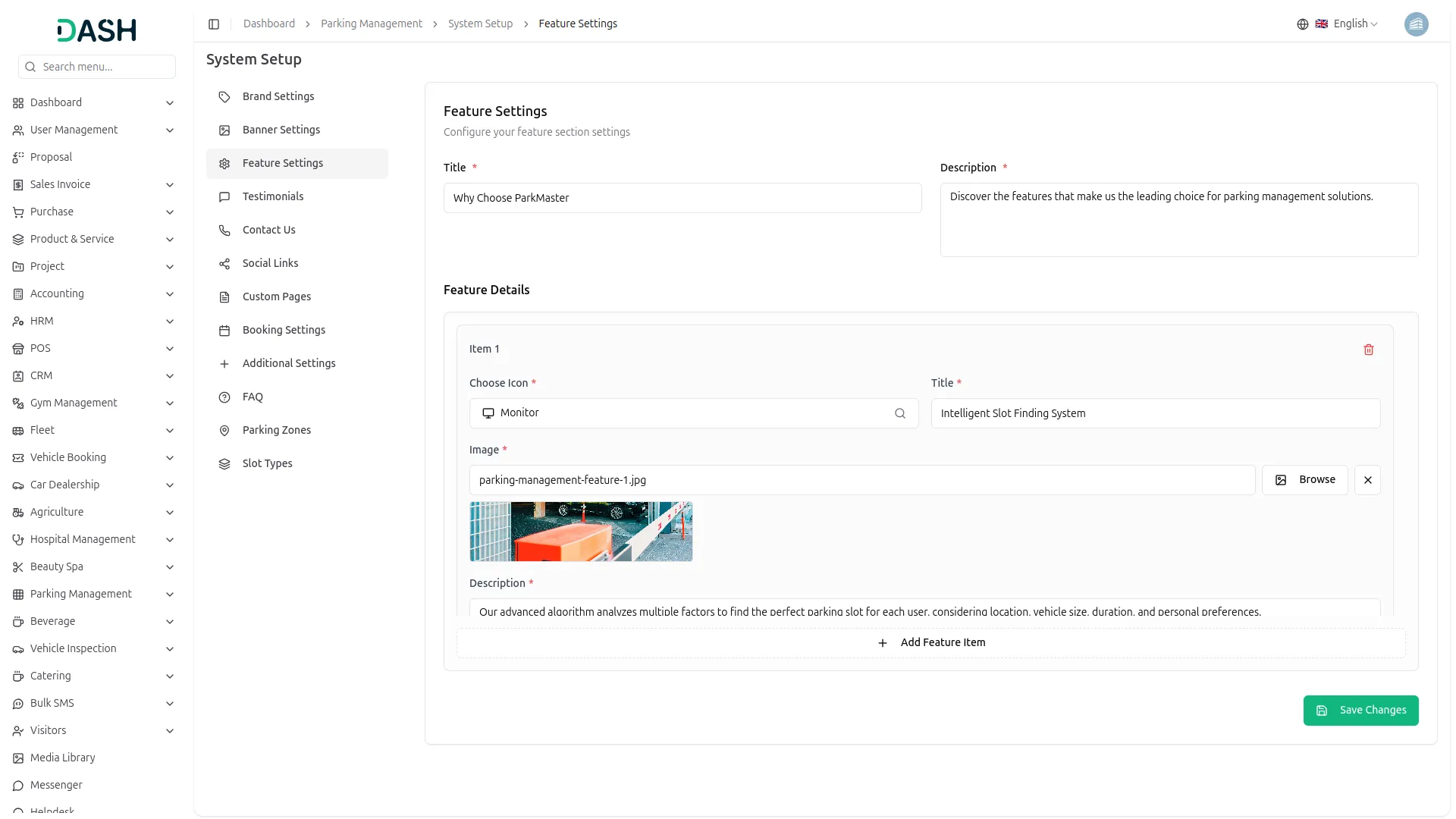
Task: Clear the image with the X button
Action: point(1367,480)
